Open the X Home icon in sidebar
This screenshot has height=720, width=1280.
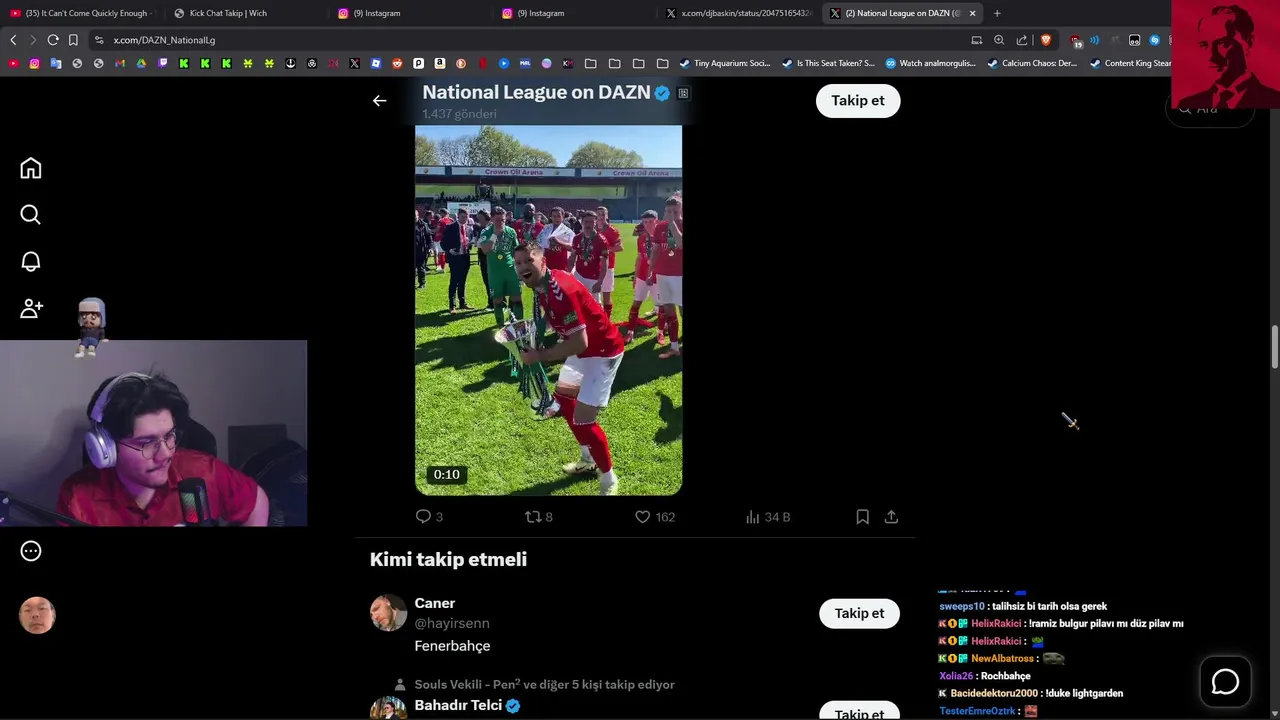(31, 168)
